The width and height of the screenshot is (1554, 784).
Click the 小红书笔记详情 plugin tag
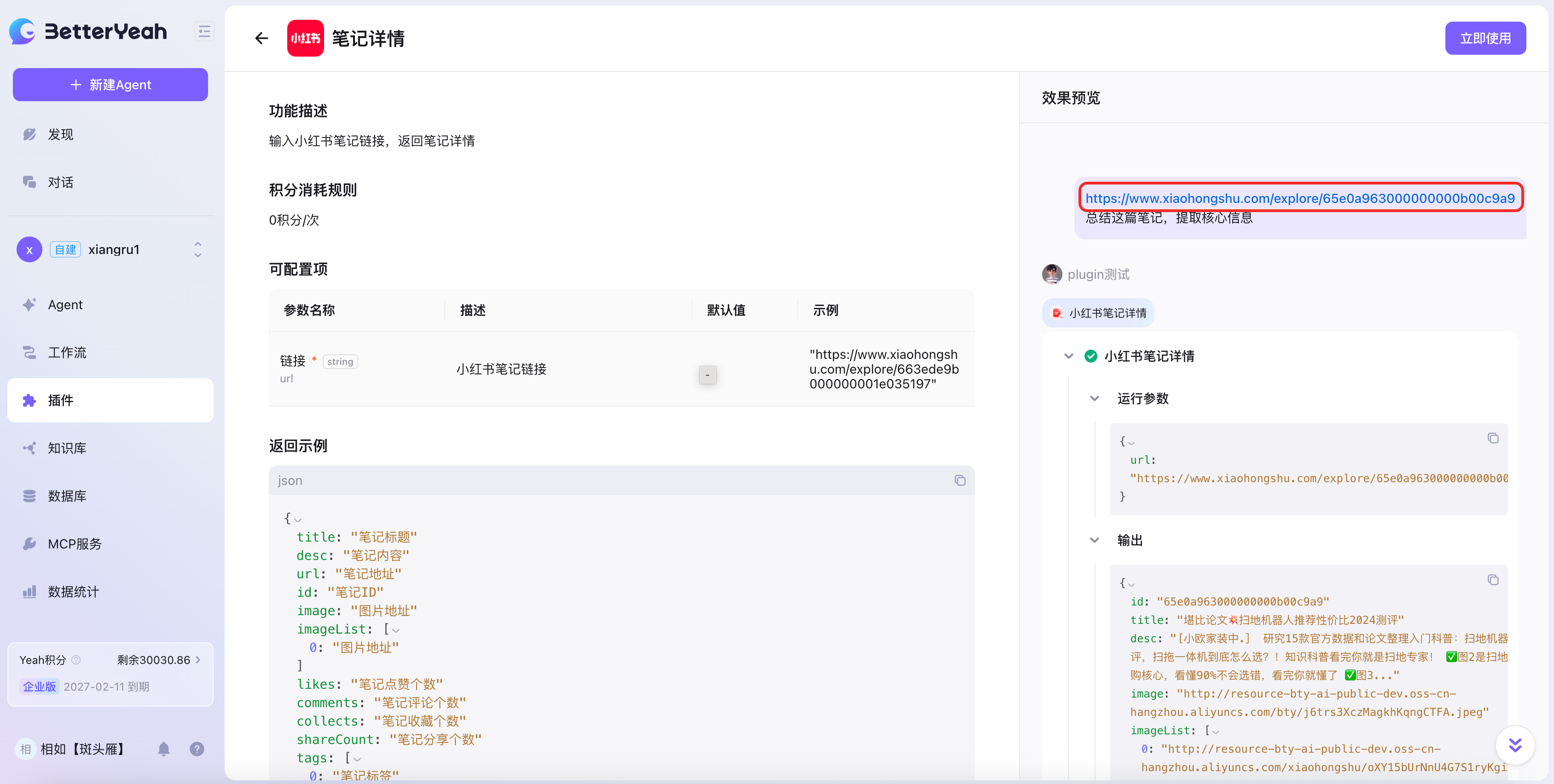[1098, 313]
